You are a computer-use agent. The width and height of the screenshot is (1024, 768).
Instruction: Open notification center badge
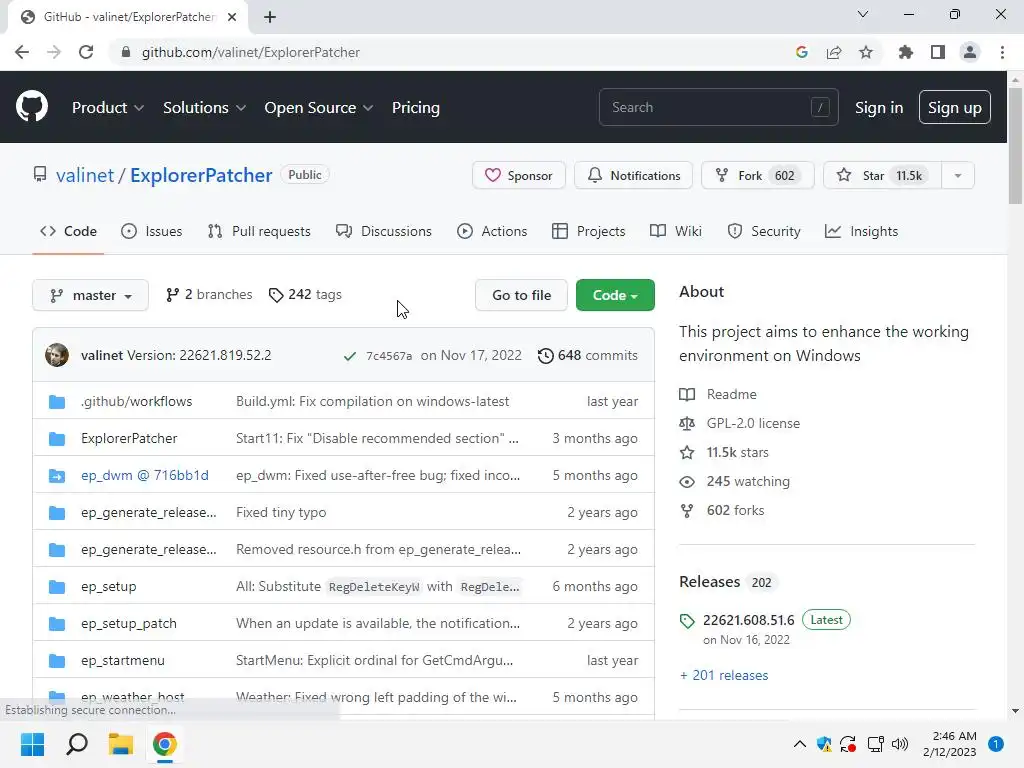(995, 744)
